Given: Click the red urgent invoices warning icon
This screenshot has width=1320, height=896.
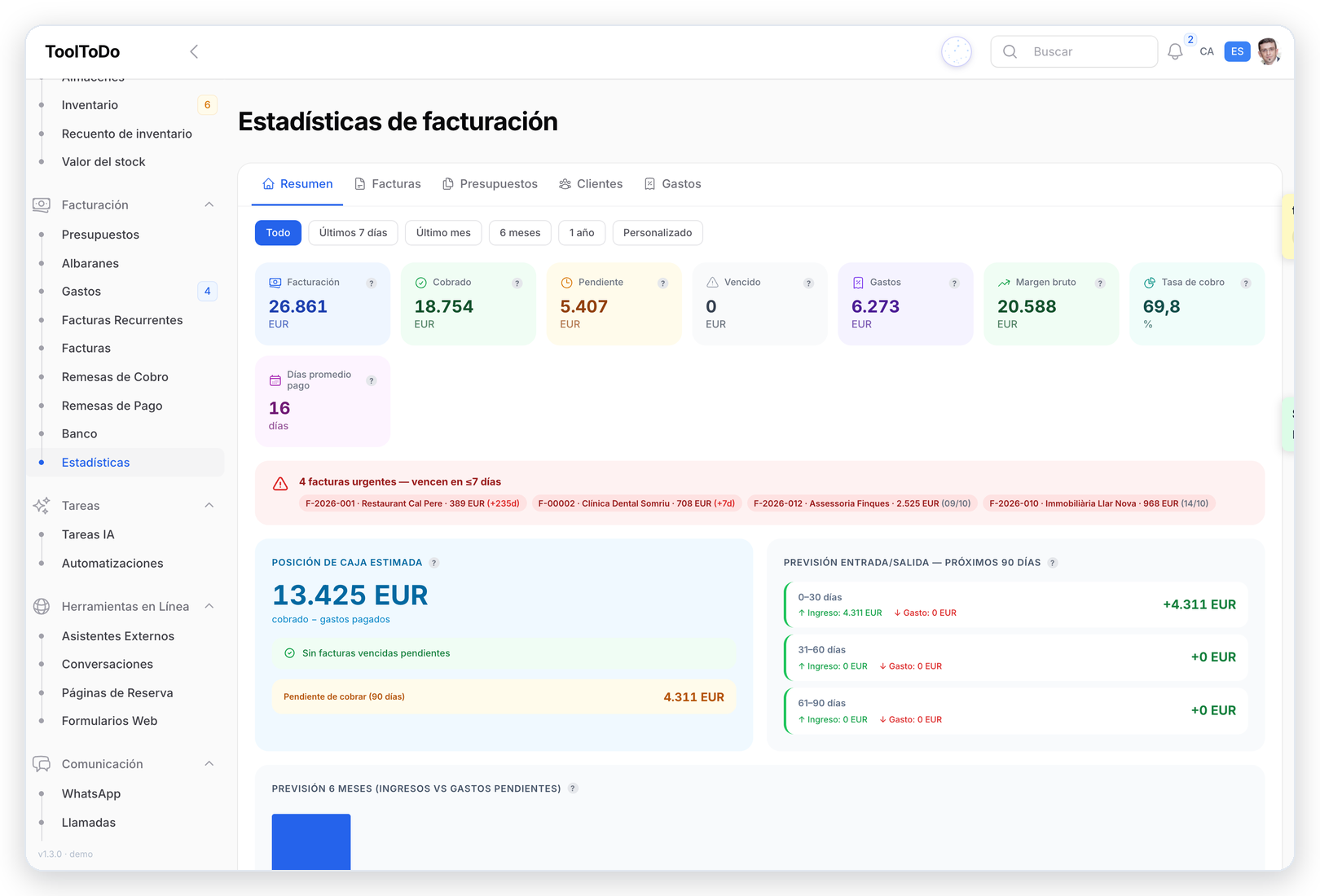Looking at the screenshot, I should point(280,484).
